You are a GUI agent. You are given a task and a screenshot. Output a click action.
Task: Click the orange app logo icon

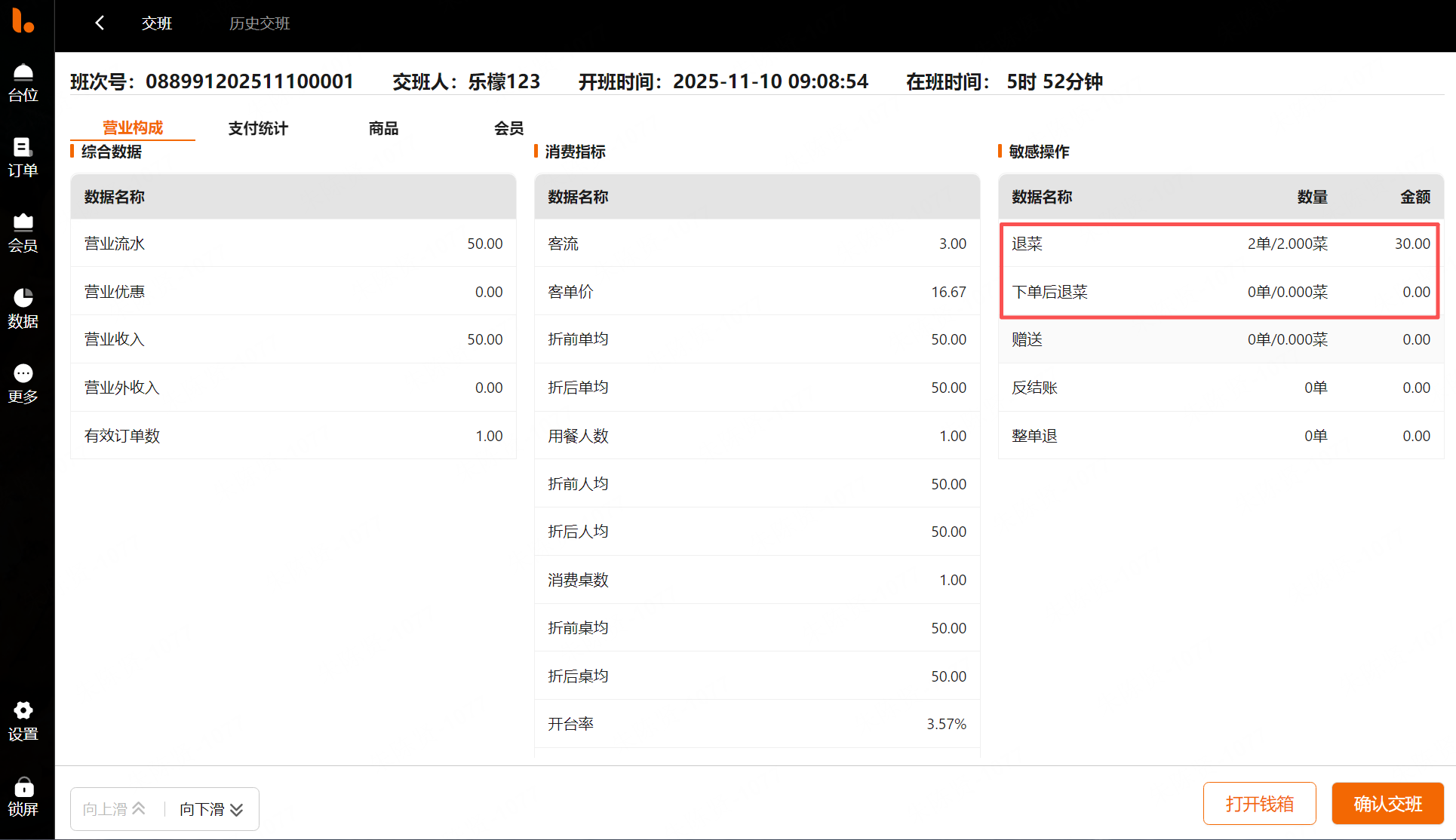(x=23, y=20)
